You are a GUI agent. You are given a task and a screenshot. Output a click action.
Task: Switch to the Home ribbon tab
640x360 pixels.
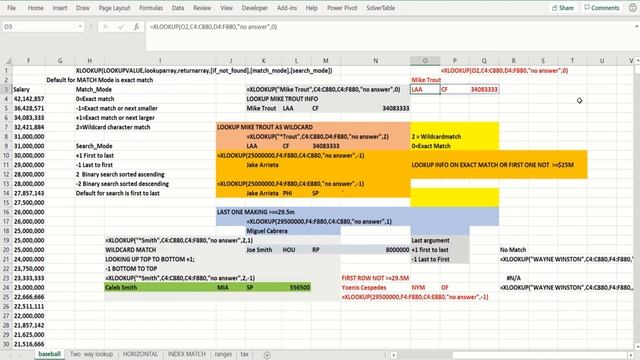click(x=36, y=8)
